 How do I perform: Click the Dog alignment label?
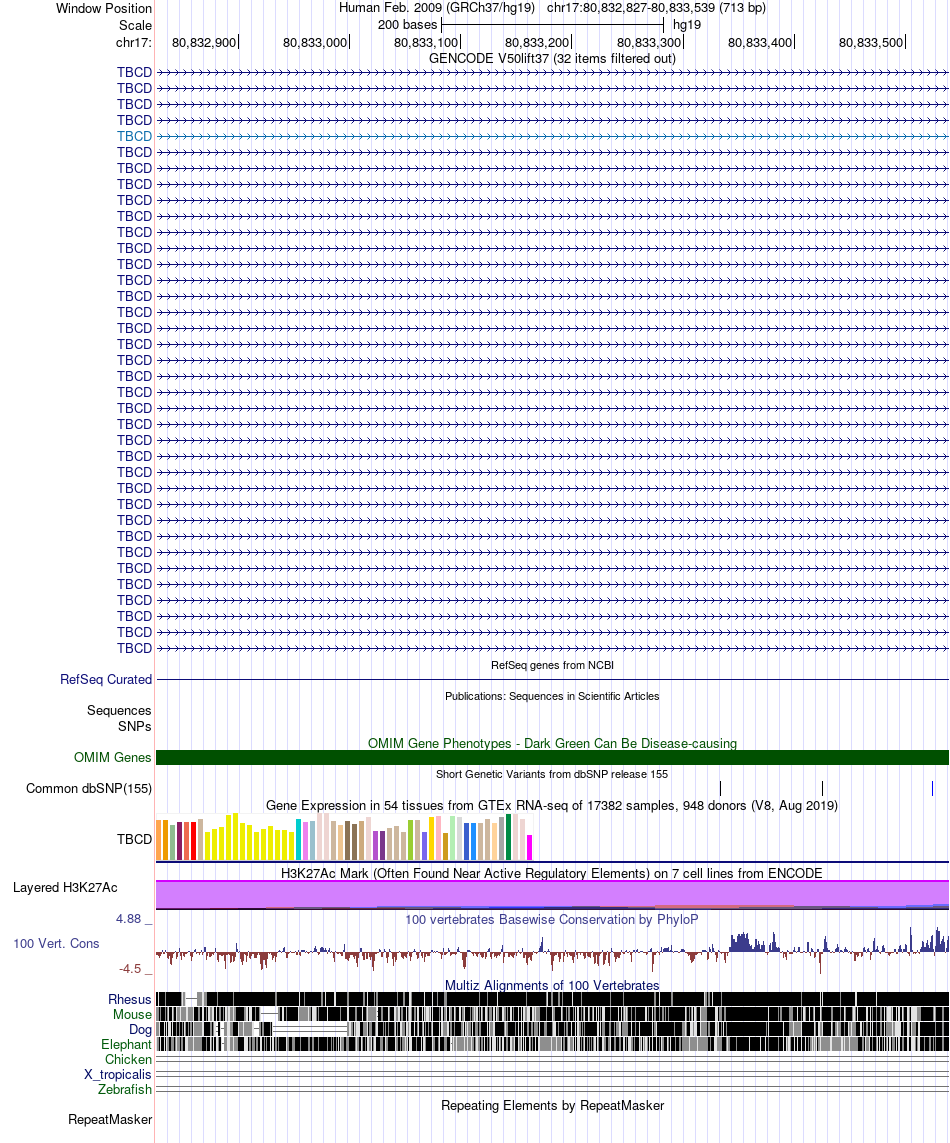(140, 1029)
